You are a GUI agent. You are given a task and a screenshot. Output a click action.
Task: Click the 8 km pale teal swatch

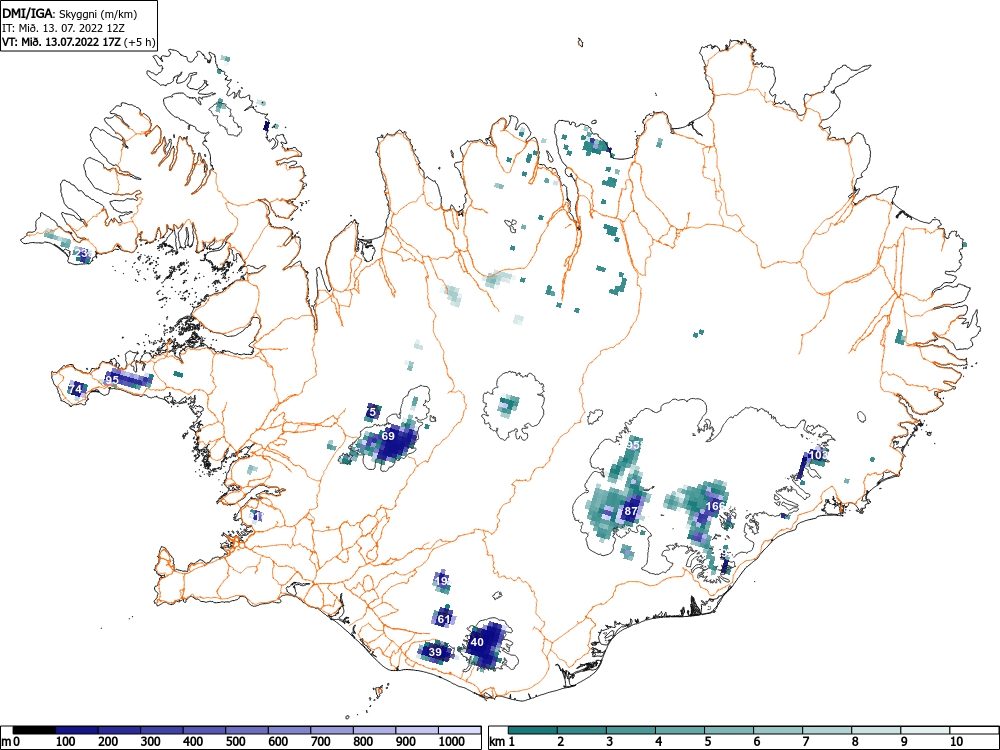[876, 730]
